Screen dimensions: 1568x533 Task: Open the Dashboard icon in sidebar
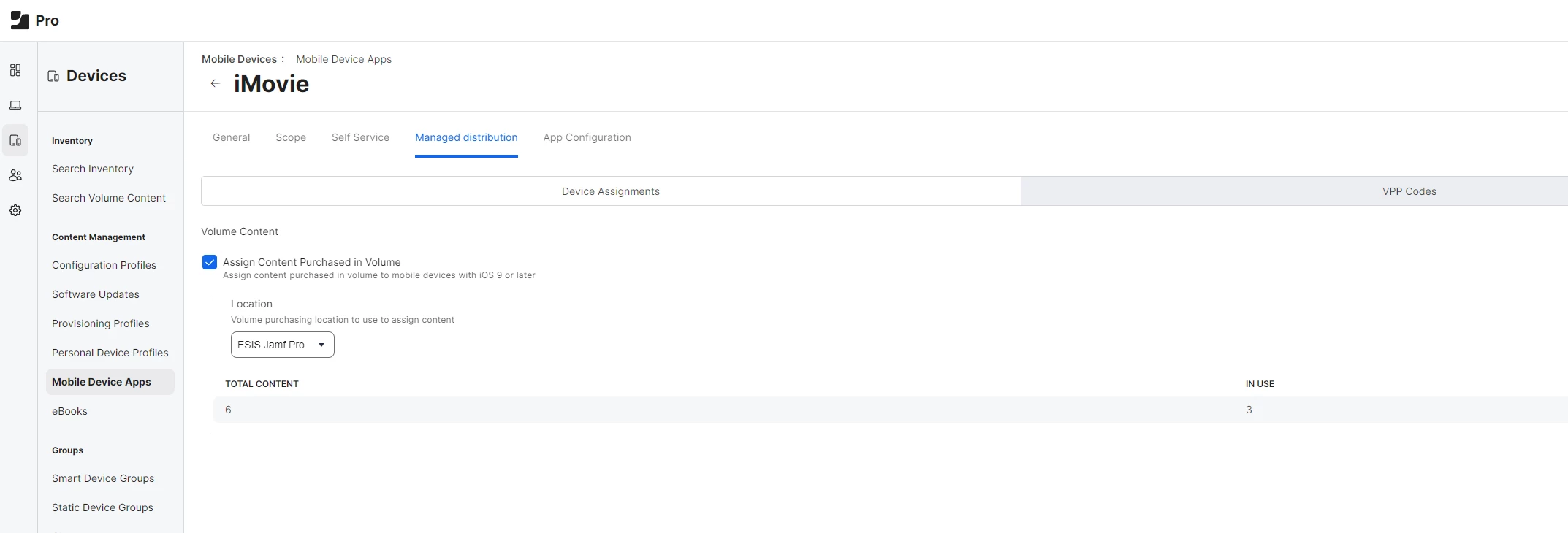15,70
